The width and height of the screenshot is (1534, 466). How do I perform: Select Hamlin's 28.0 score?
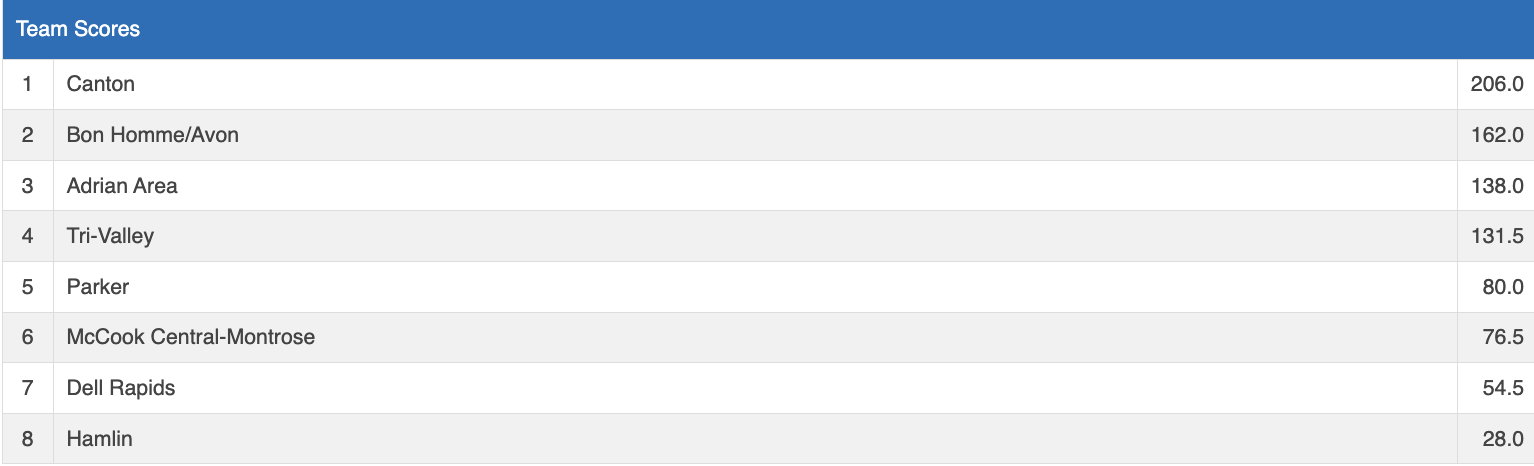[x=1502, y=439]
